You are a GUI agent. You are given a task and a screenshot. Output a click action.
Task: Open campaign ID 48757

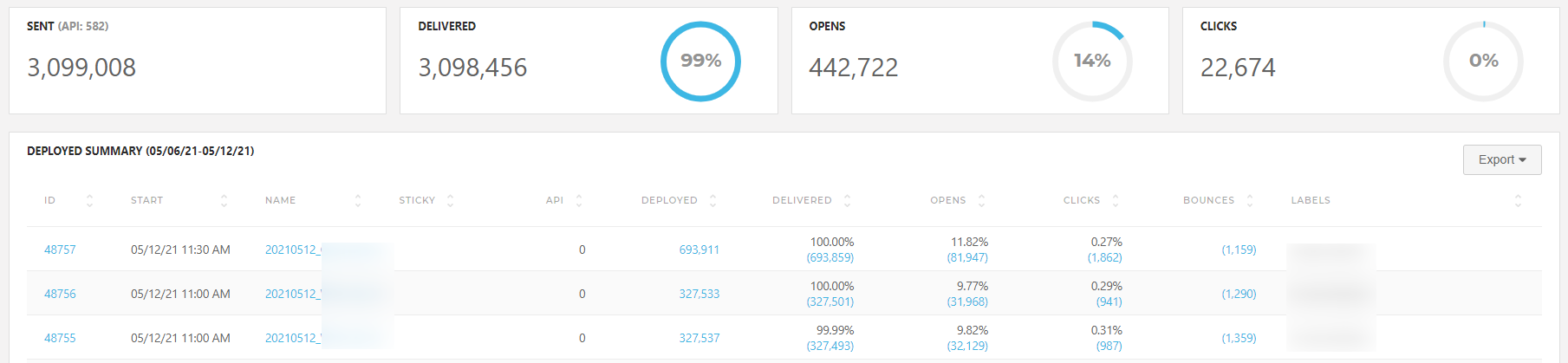[60, 250]
